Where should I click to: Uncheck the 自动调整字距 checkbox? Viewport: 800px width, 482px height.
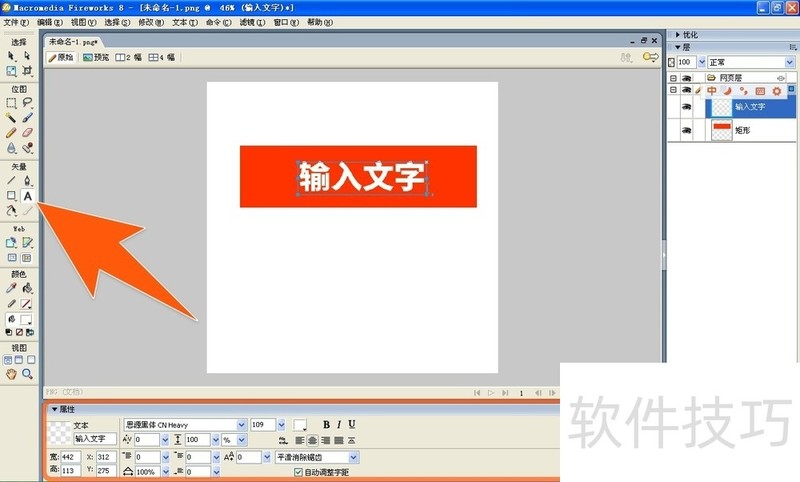pos(298,472)
